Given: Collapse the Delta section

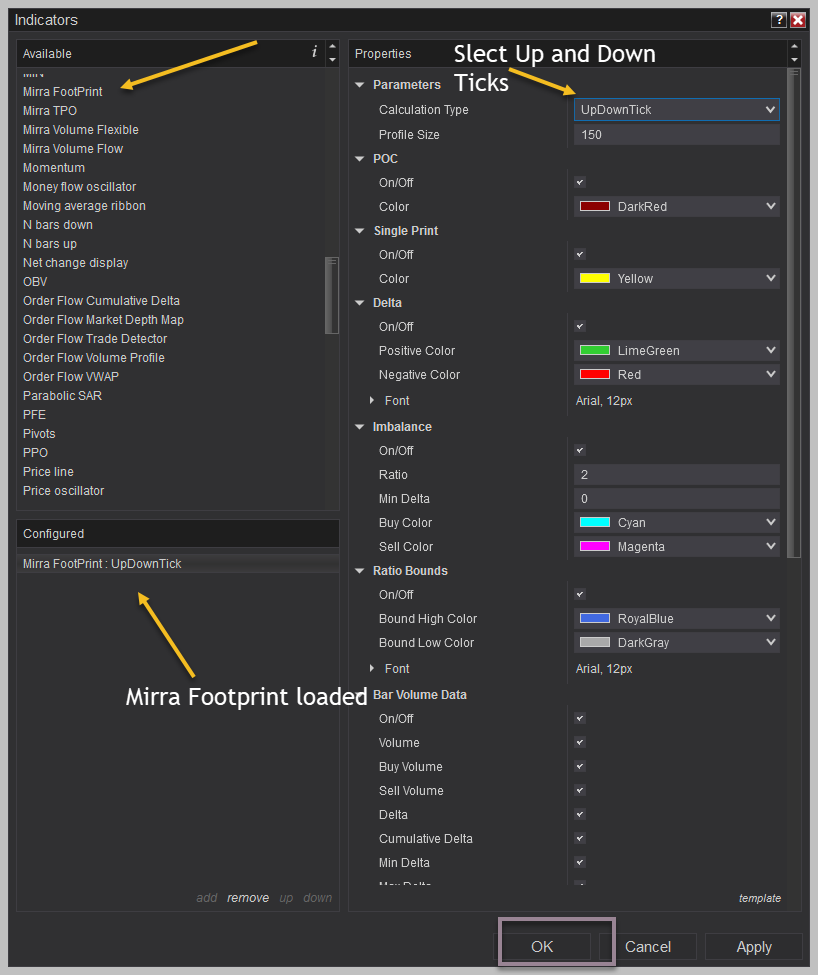Looking at the screenshot, I should coord(359,303).
